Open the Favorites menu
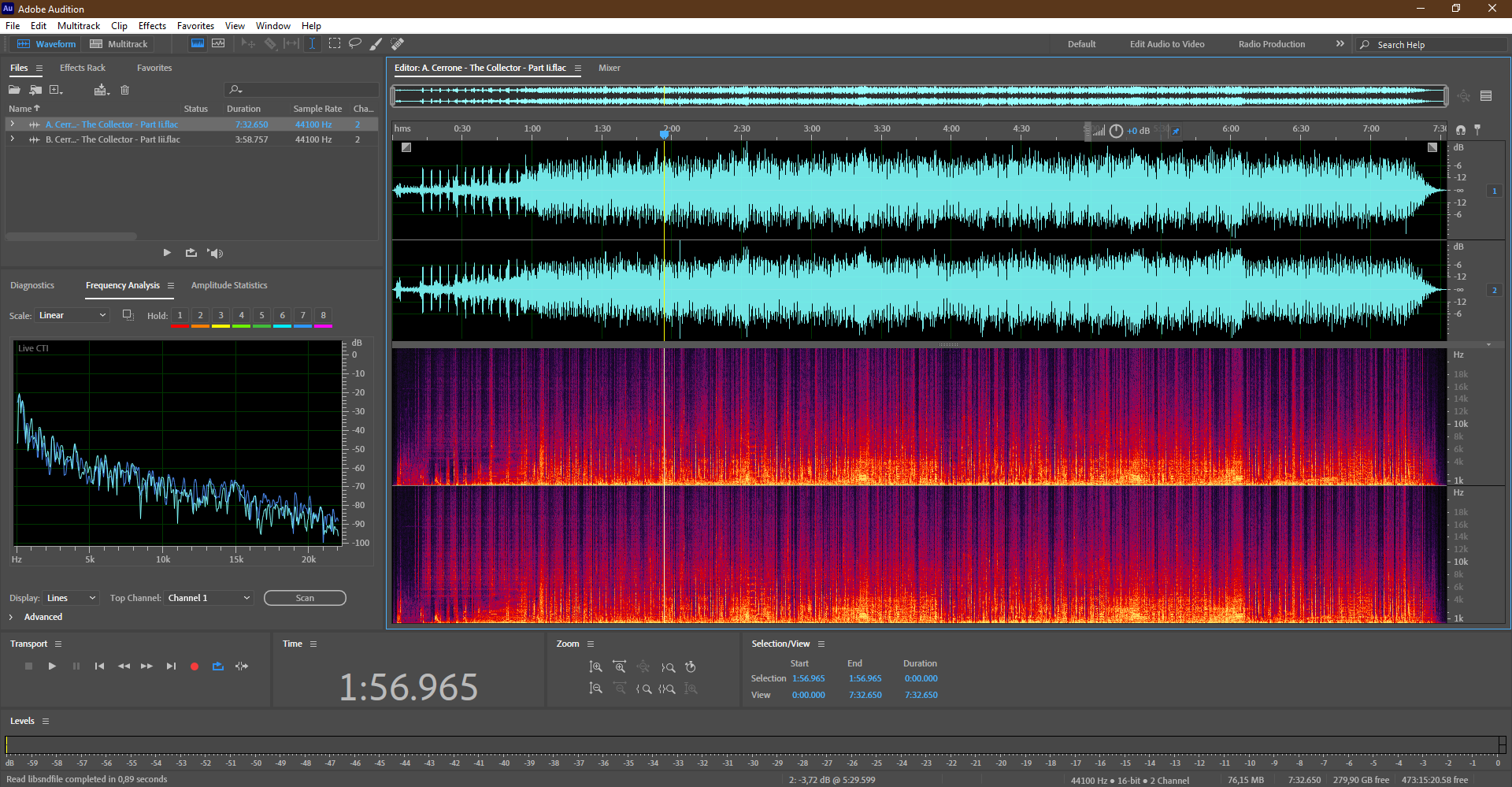The width and height of the screenshot is (1512, 787). [x=195, y=26]
